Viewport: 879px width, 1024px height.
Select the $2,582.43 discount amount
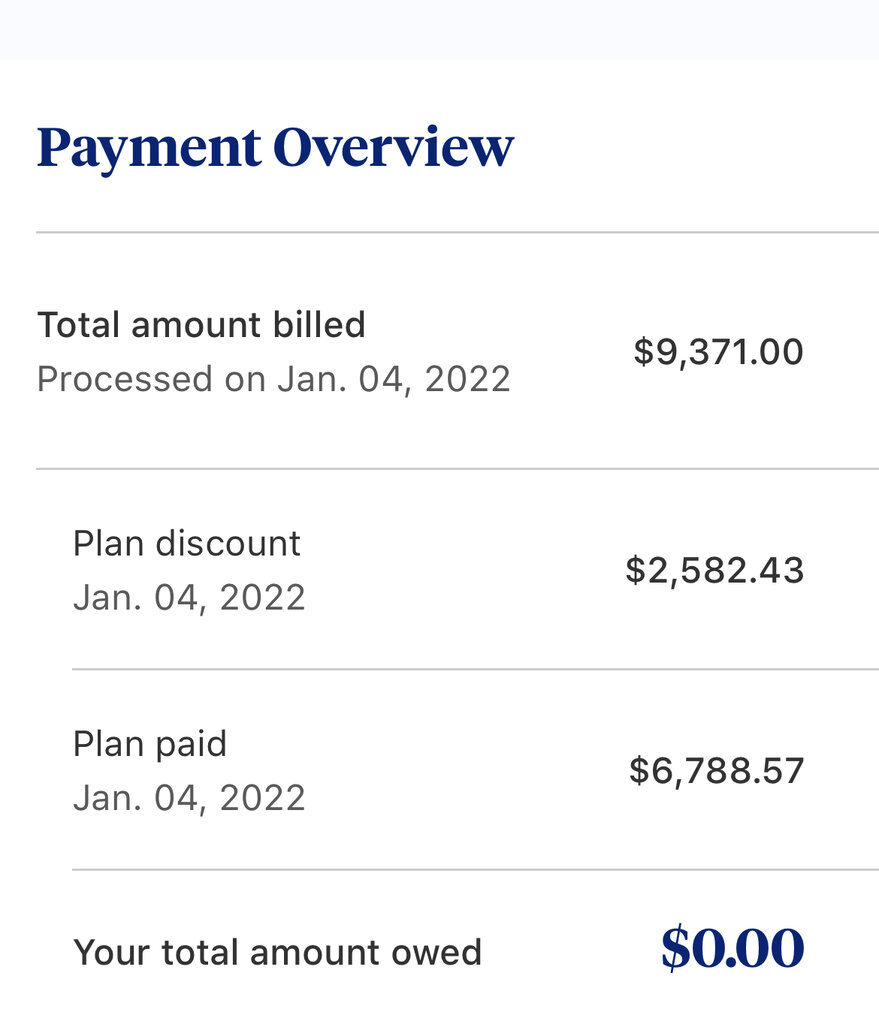pos(714,570)
